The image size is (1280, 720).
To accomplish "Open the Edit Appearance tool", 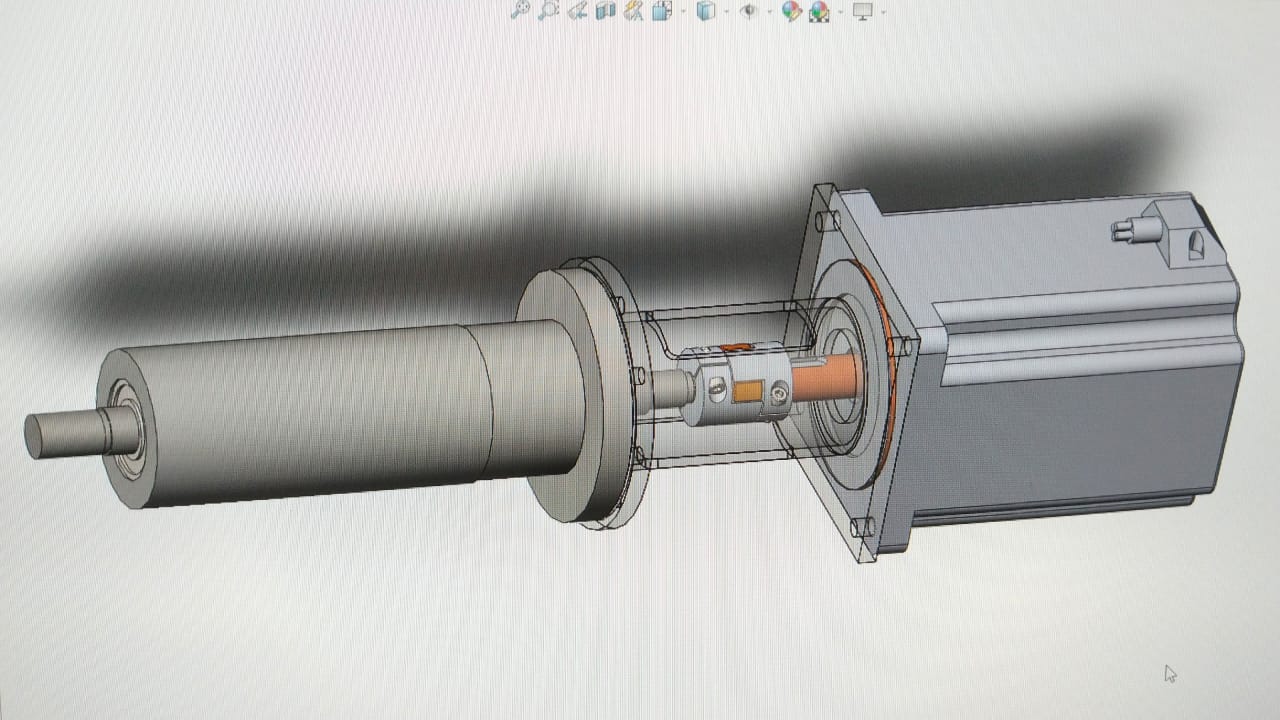I will (791, 11).
